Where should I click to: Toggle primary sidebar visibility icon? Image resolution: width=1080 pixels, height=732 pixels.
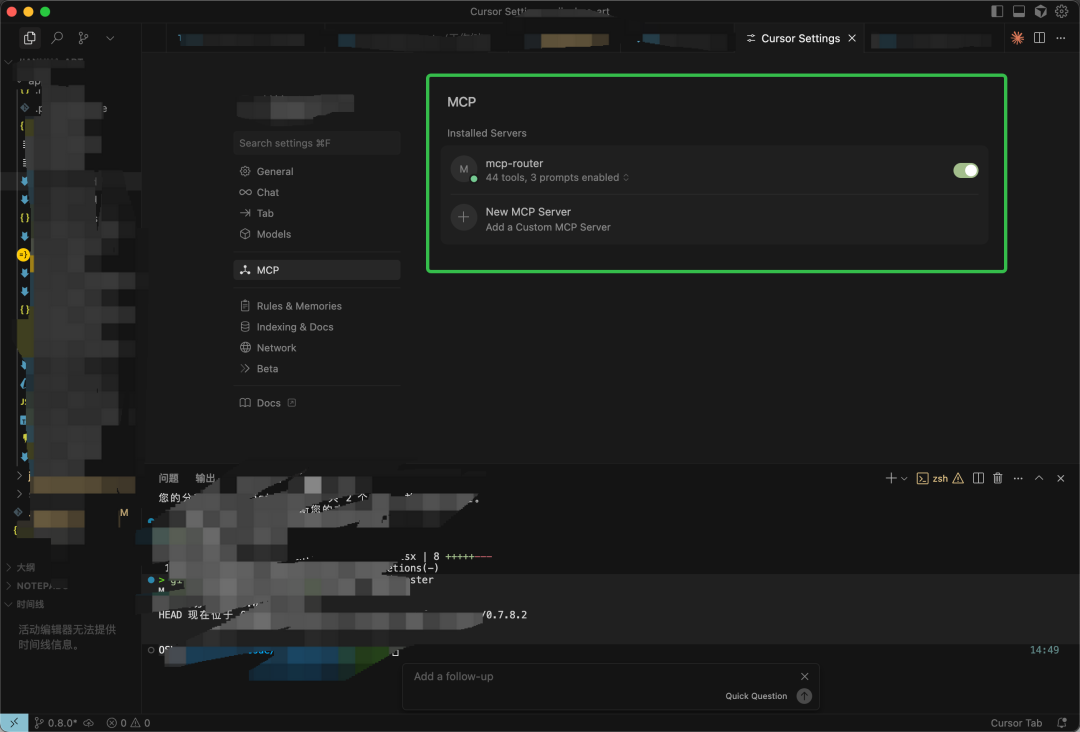[997, 11]
